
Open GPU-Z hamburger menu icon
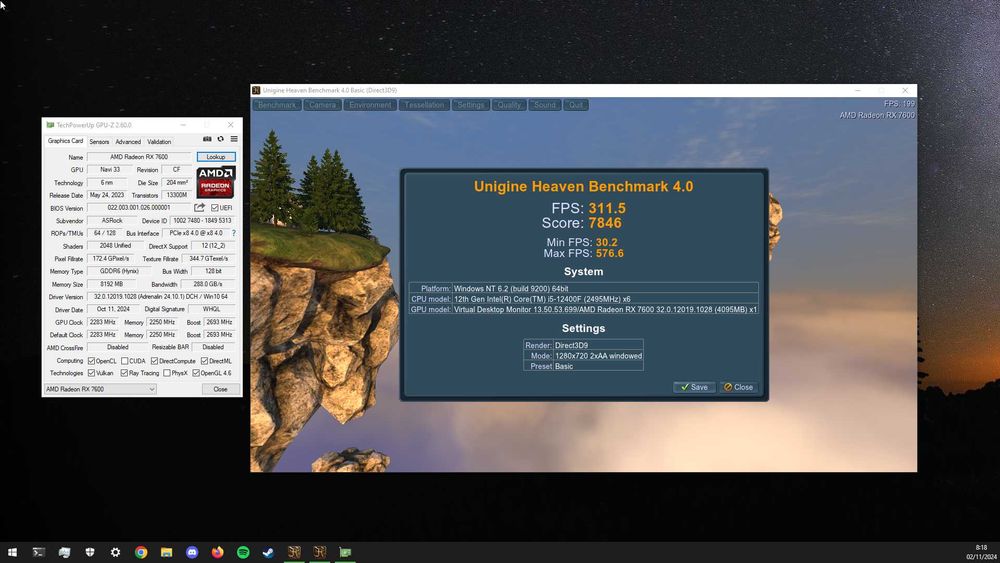click(234, 139)
